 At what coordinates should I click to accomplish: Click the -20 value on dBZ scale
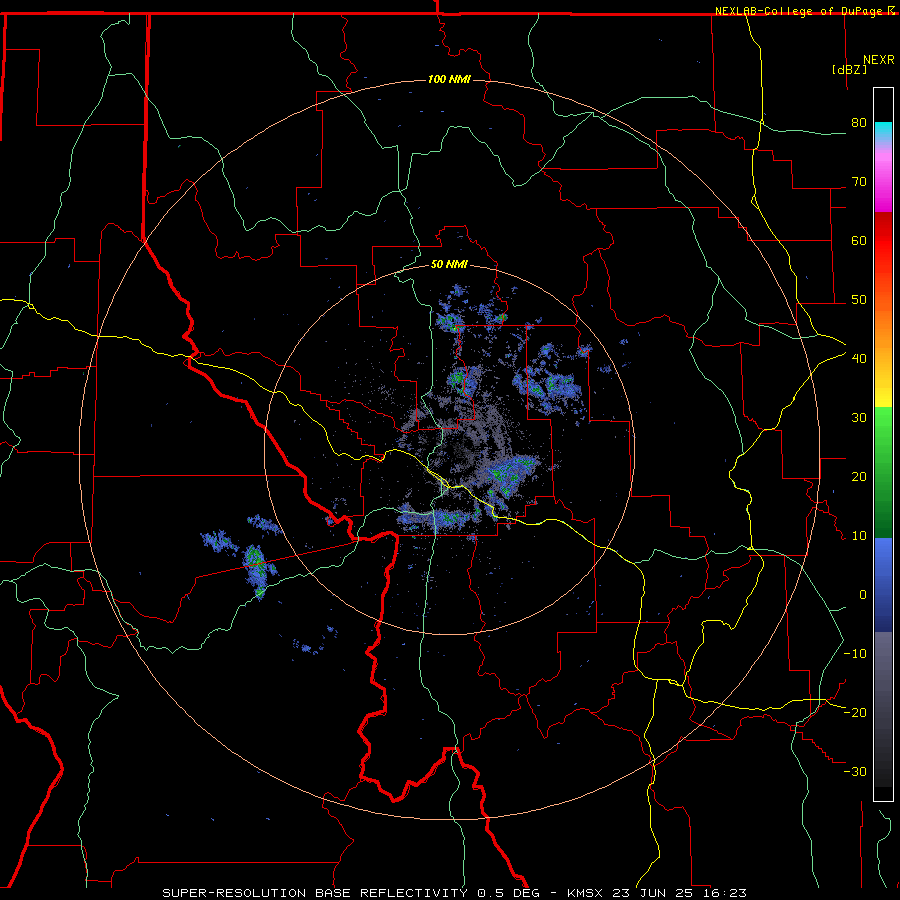click(855, 713)
